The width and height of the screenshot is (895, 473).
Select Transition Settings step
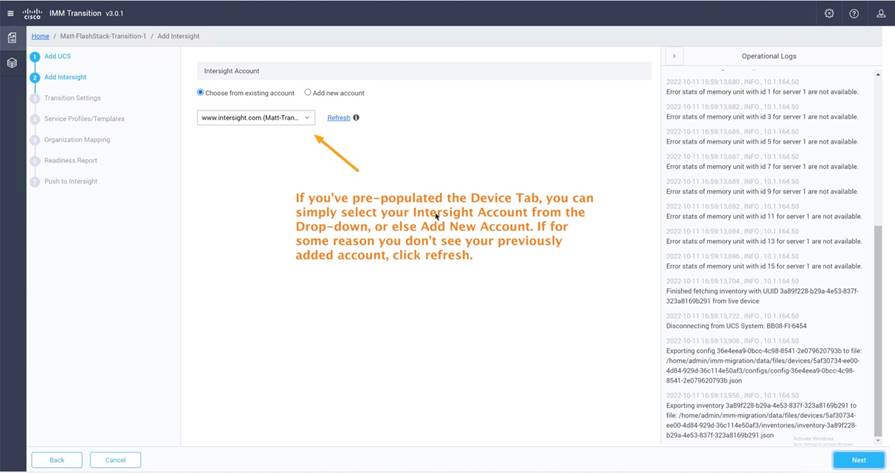[72, 98]
